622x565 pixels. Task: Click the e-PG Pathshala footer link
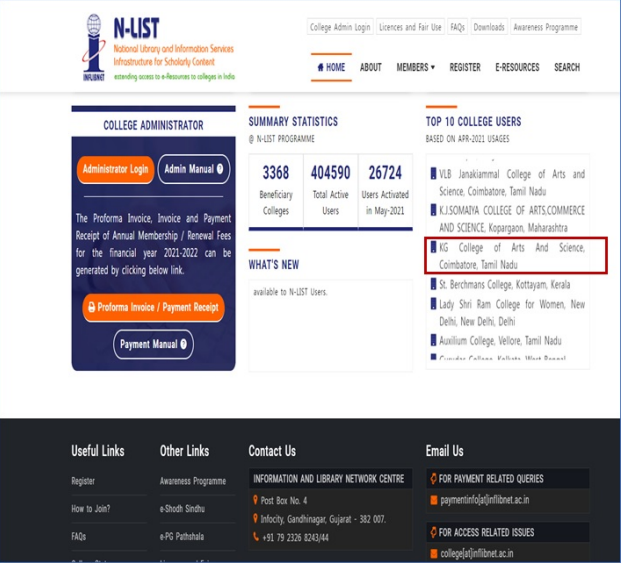[x=182, y=537]
